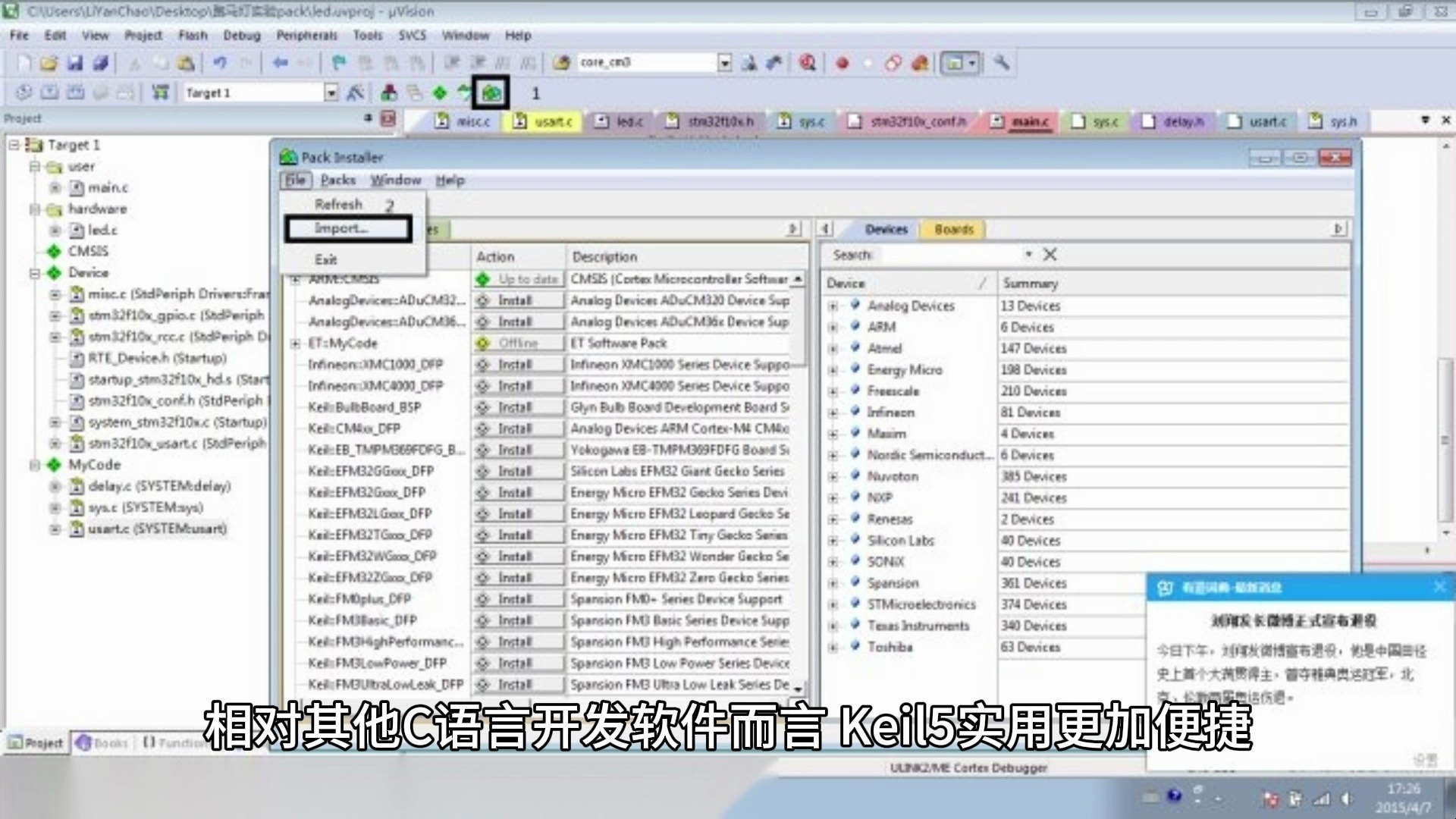Image resolution: width=1456 pixels, height=819 pixels.
Task: Open Pack Installer from the toolbar
Action: pos(491,93)
